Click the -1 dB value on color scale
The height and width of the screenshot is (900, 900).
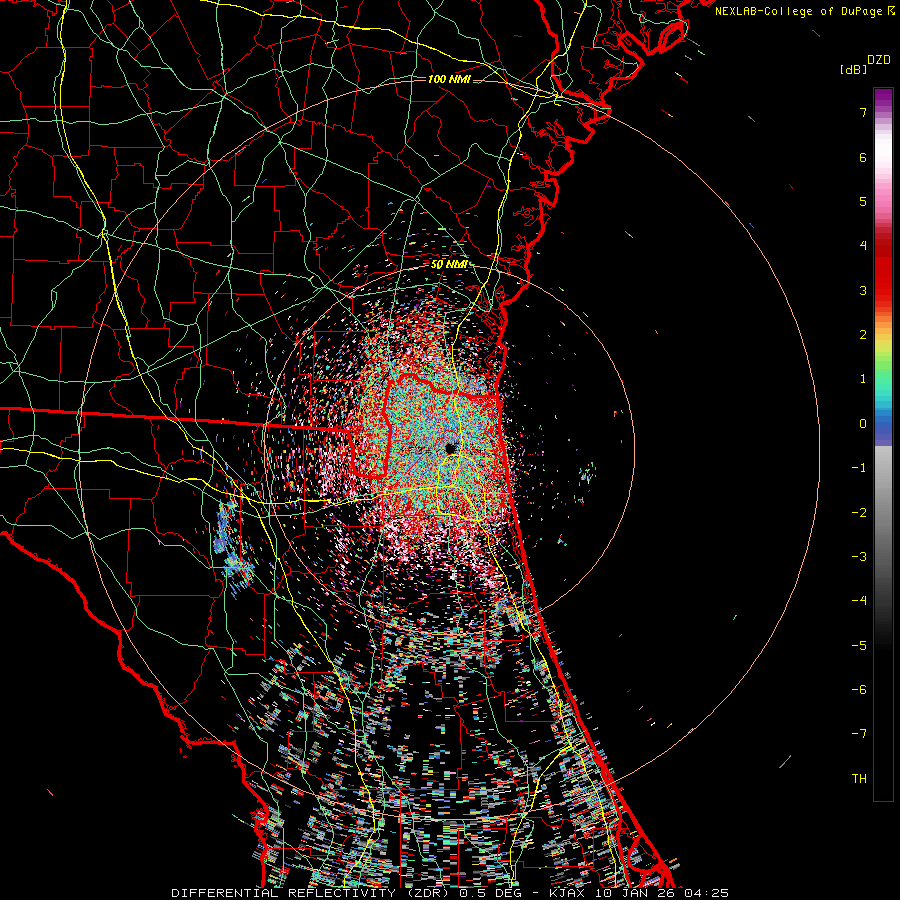tap(859, 468)
